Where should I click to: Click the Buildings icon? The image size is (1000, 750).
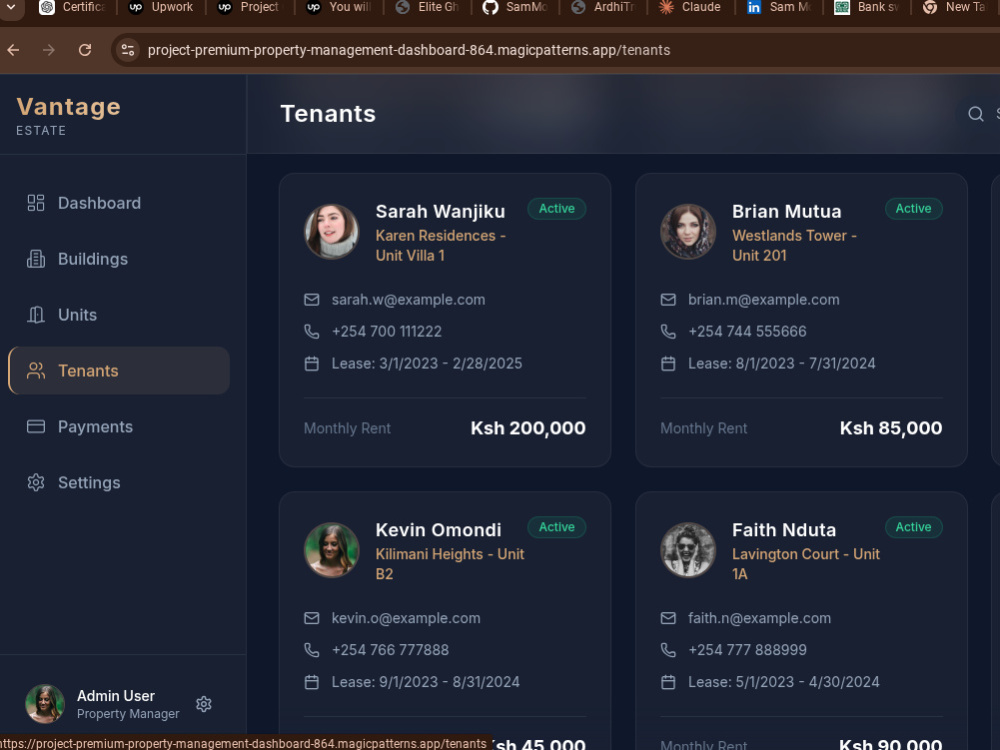(36, 259)
